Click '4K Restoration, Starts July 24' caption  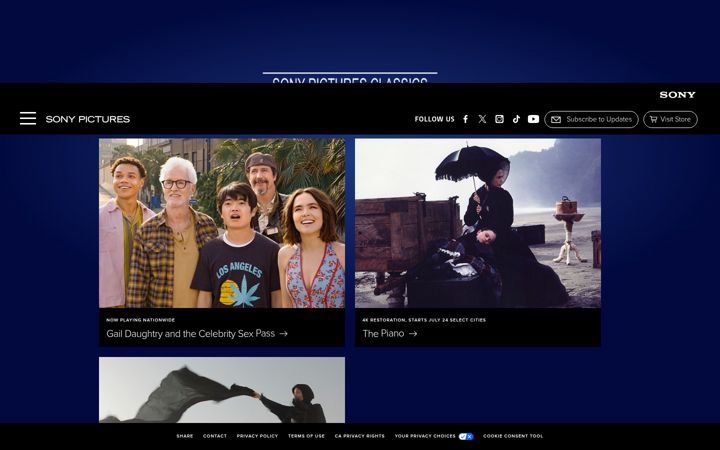pos(424,320)
